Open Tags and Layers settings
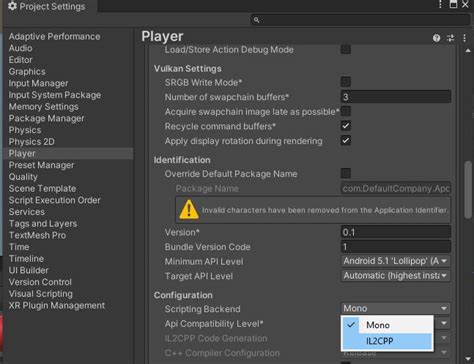474x364 pixels. [x=43, y=223]
